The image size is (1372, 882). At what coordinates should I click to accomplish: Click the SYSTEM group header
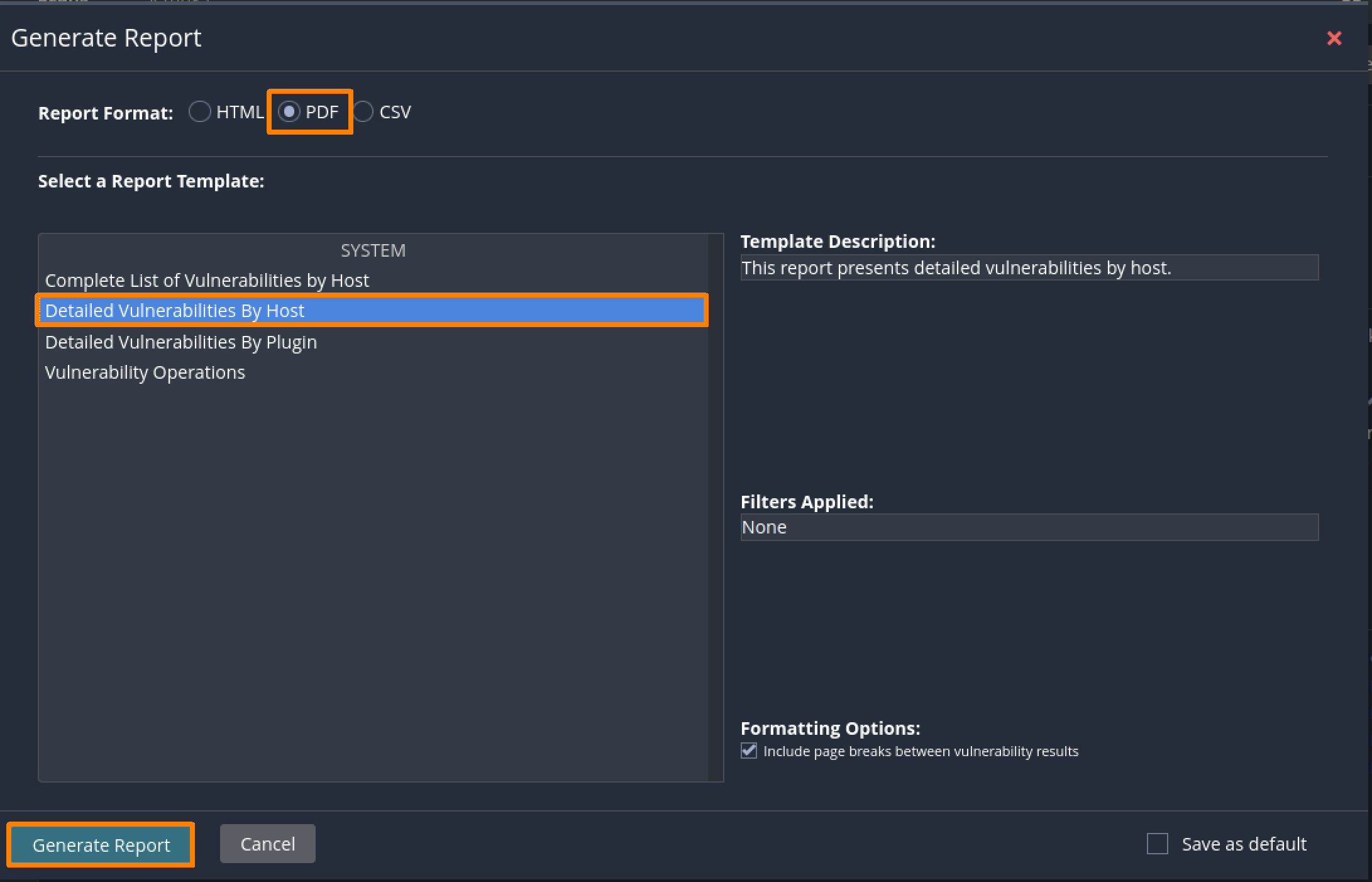click(x=373, y=250)
